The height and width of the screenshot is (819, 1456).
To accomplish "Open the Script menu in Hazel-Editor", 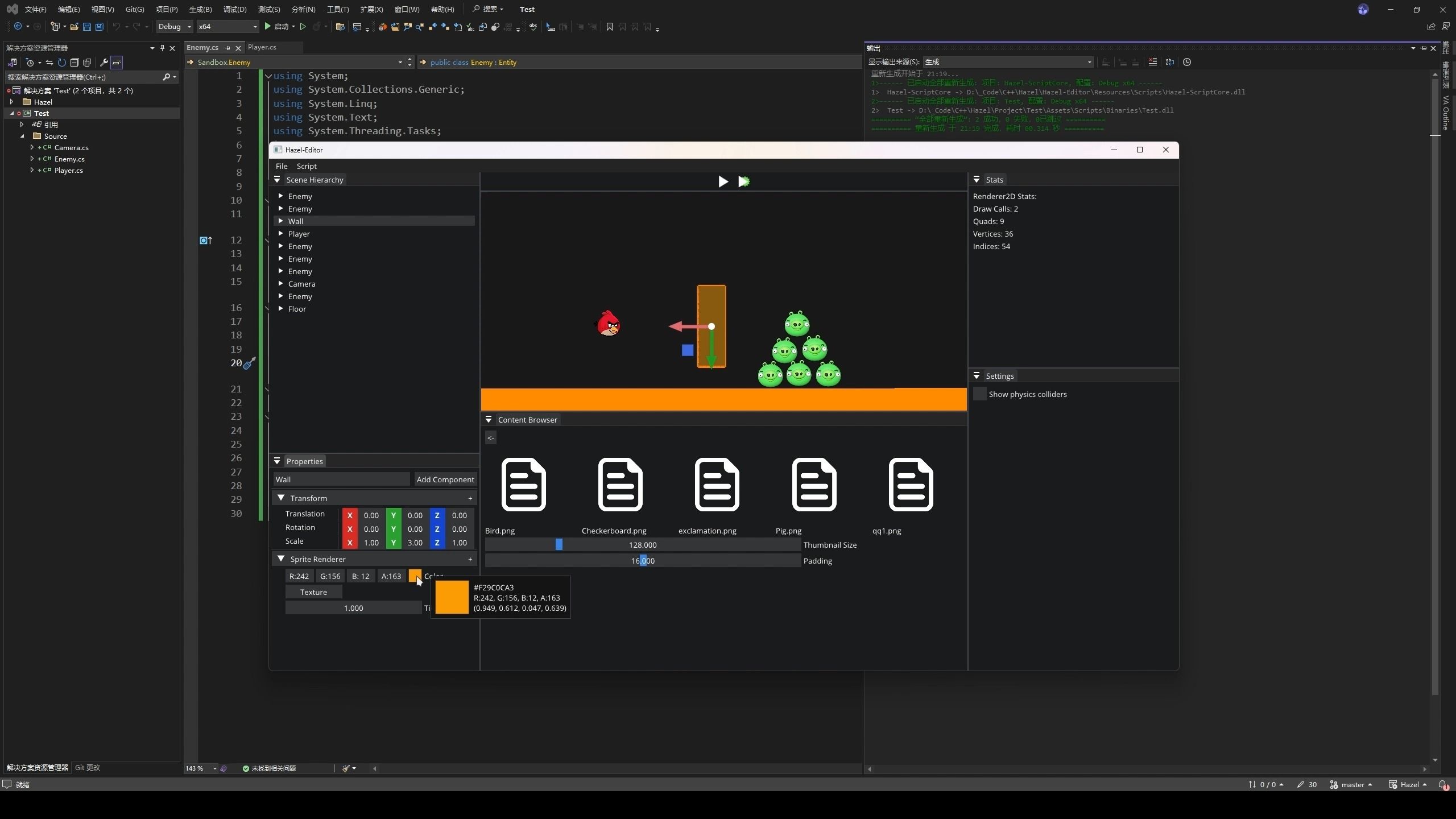I will pyautogui.click(x=306, y=166).
